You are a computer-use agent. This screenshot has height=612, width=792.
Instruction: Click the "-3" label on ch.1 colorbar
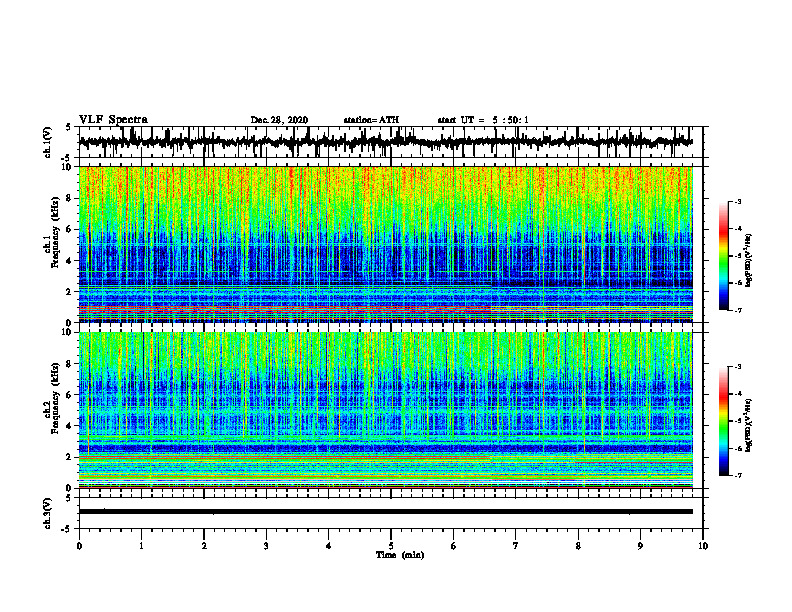(737, 201)
